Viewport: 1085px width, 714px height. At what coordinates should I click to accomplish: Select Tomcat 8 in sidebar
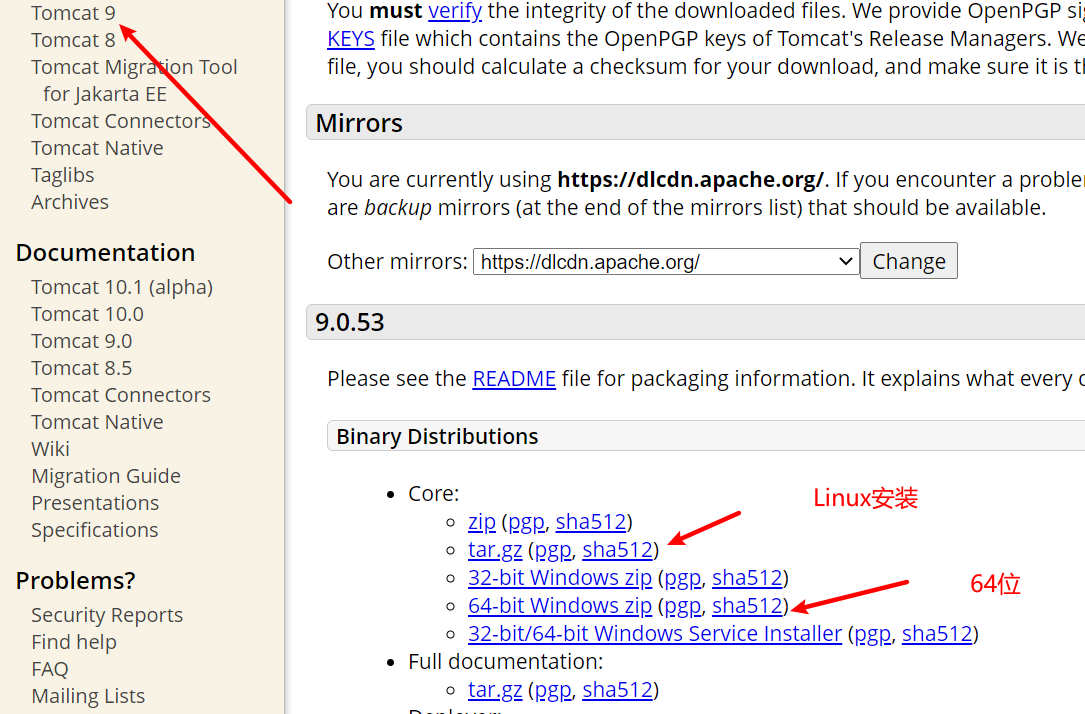(73, 40)
